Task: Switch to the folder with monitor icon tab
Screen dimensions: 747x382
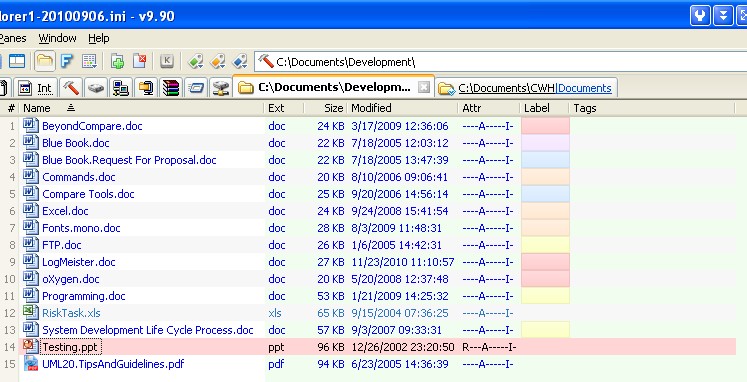Action: pos(146,88)
